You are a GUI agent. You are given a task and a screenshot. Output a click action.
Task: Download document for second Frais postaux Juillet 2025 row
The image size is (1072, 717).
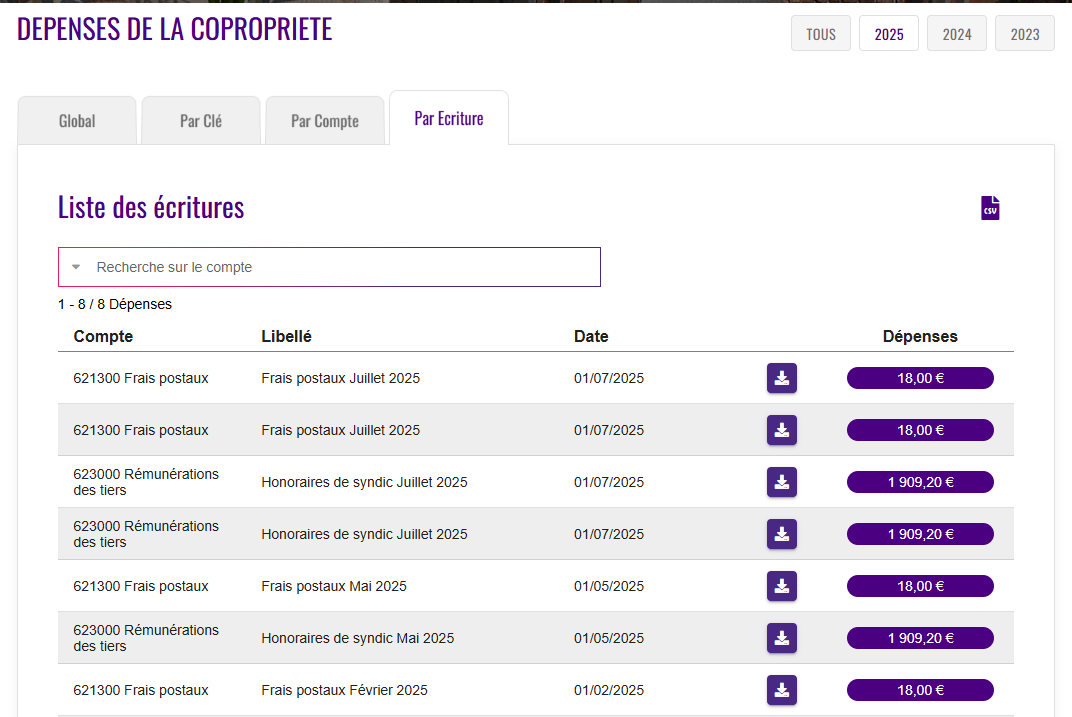(781, 430)
